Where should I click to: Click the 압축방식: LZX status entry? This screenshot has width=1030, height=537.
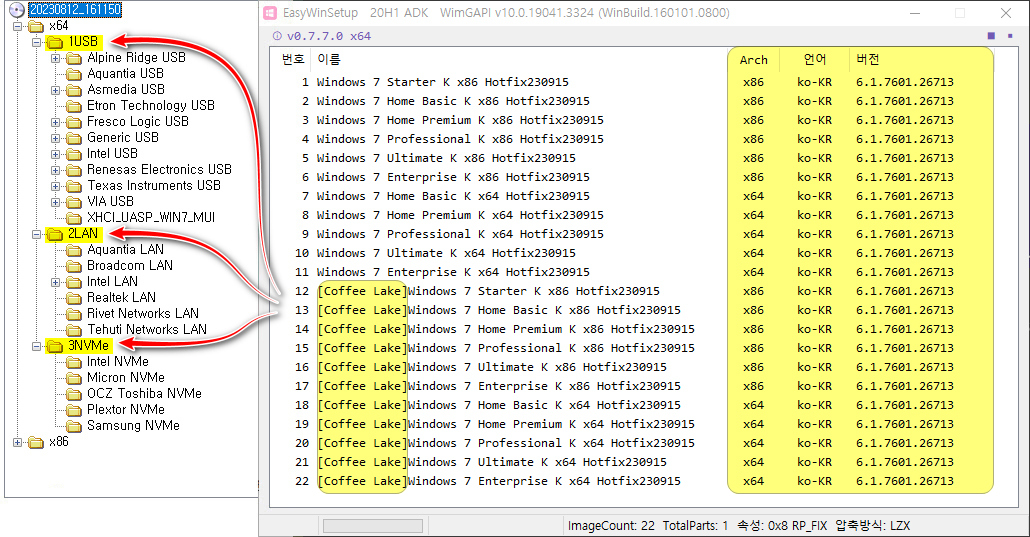[872, 526]
